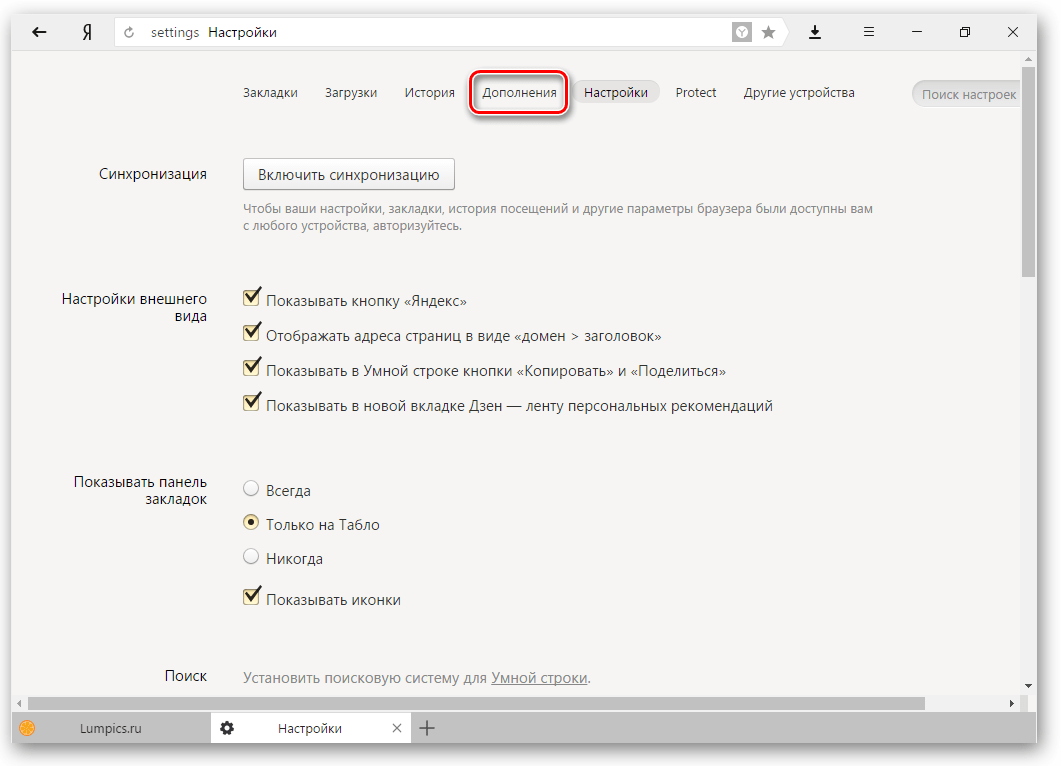This screenshot has height=766, width=1061.
Task: Select the Настройки section
Action: tap(616, 93)
